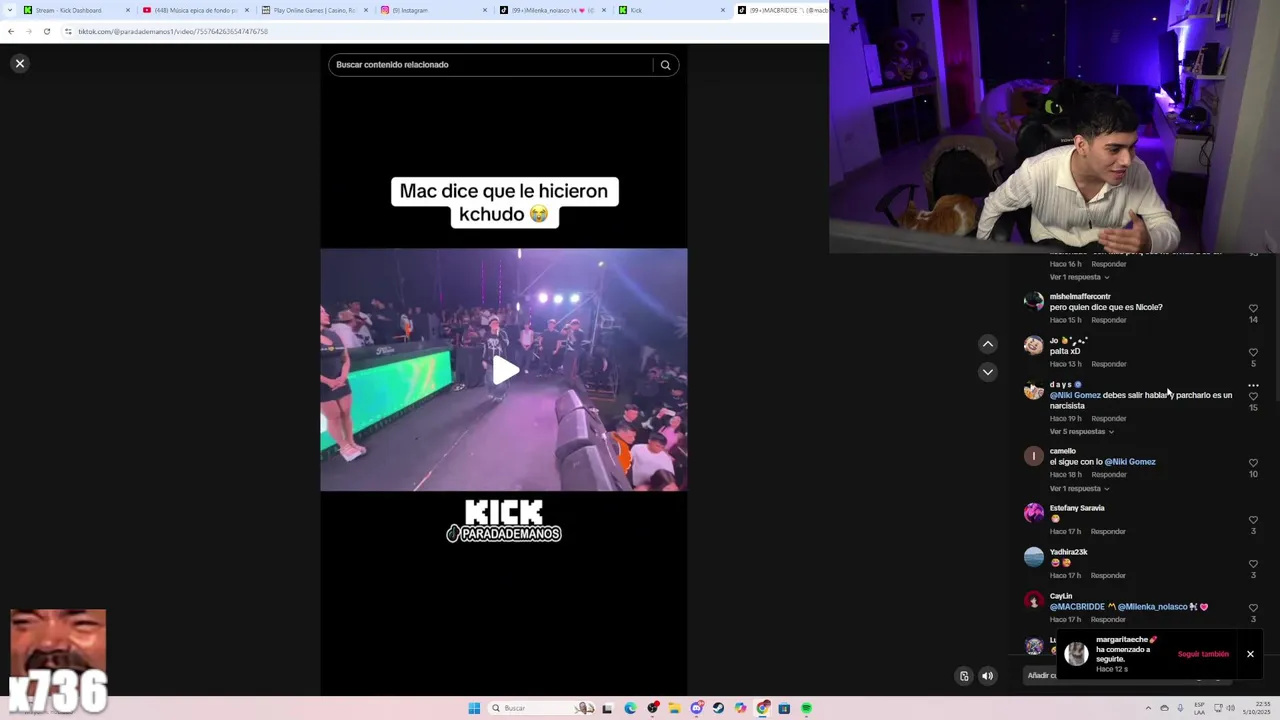This screenshot has height=720, width=1280.
Task: Click the search magnifier icon
Action: point(665,65)
